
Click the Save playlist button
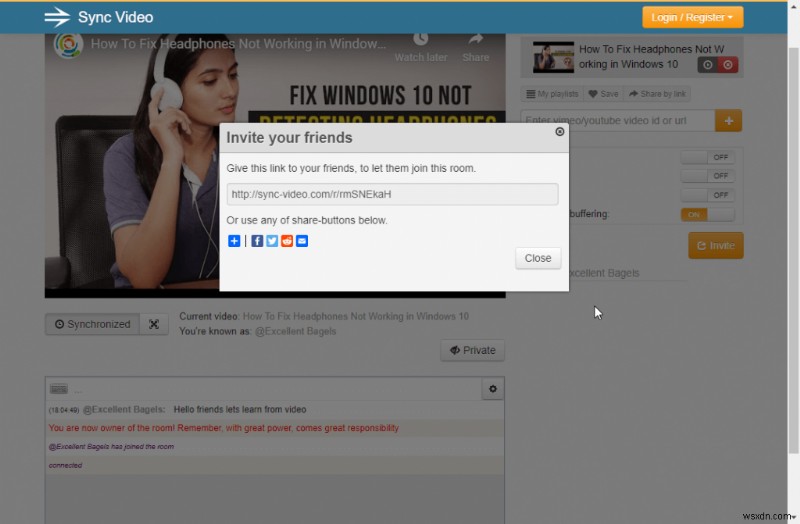603,94
